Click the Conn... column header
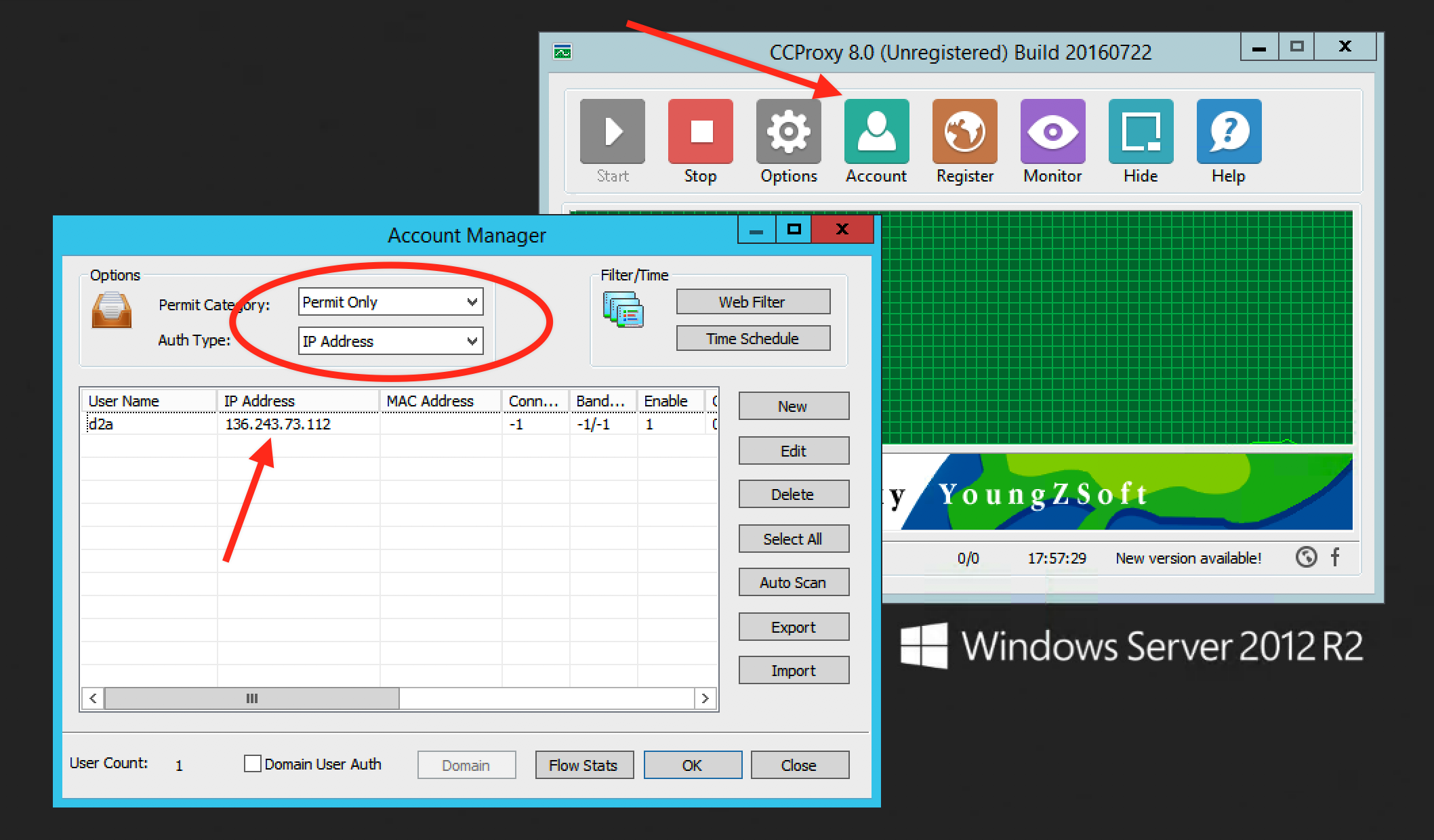 535,401
